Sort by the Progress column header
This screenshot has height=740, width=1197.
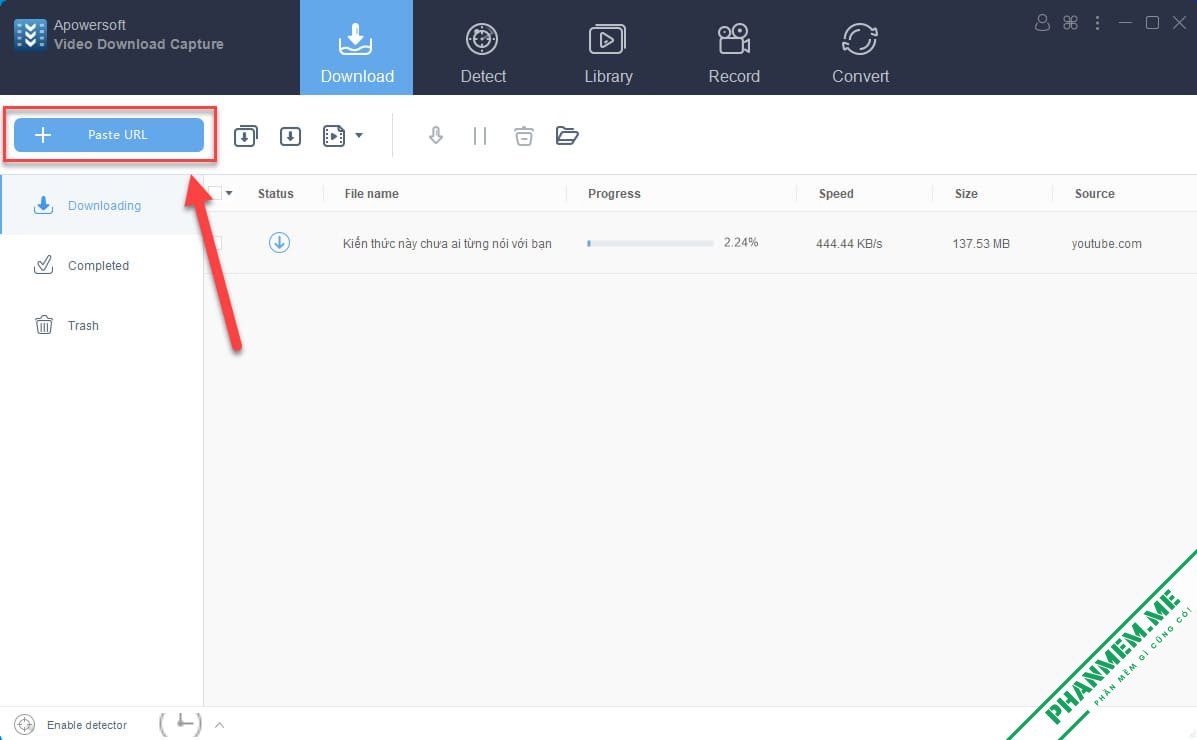(x=614, y=194)
